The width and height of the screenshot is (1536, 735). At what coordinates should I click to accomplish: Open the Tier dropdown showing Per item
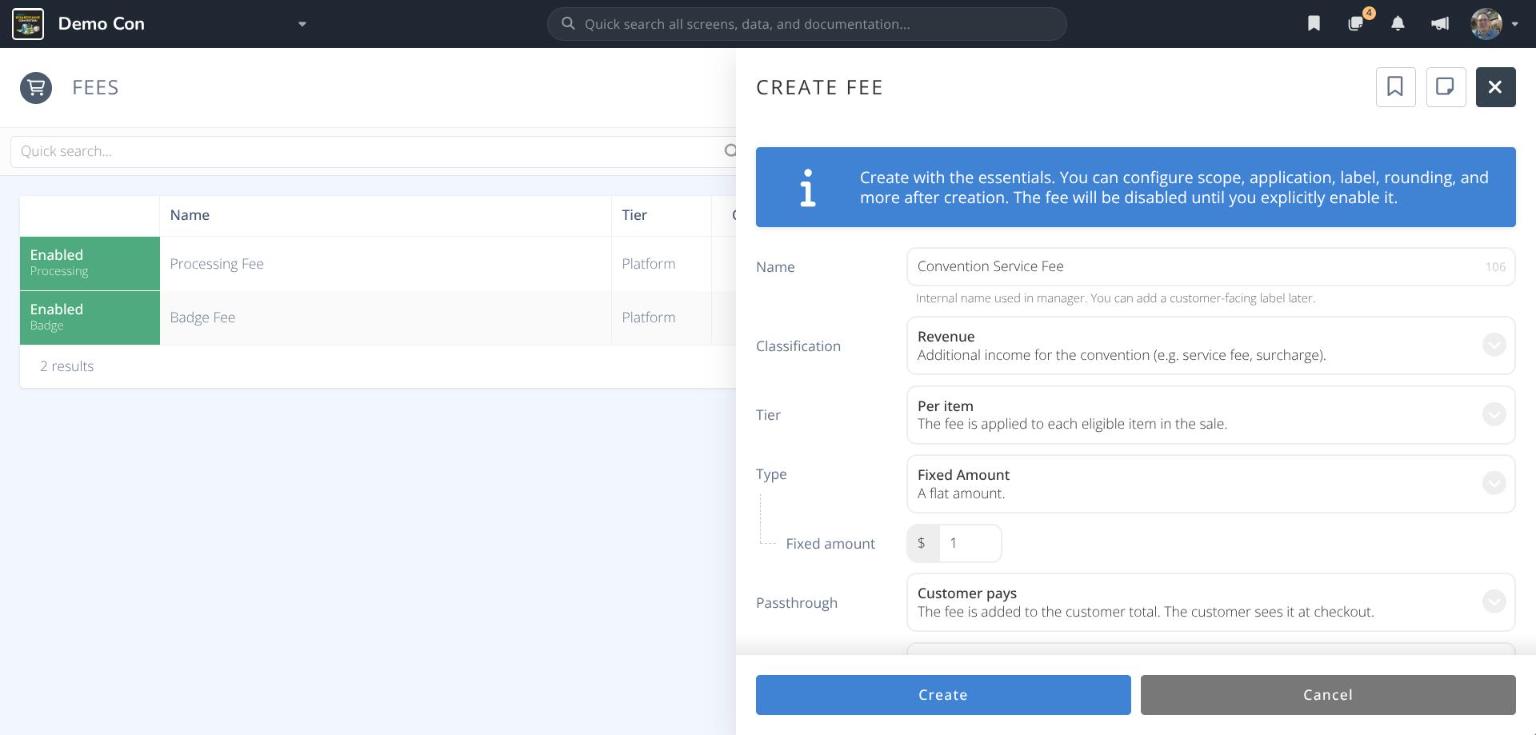pos(1211,415)
